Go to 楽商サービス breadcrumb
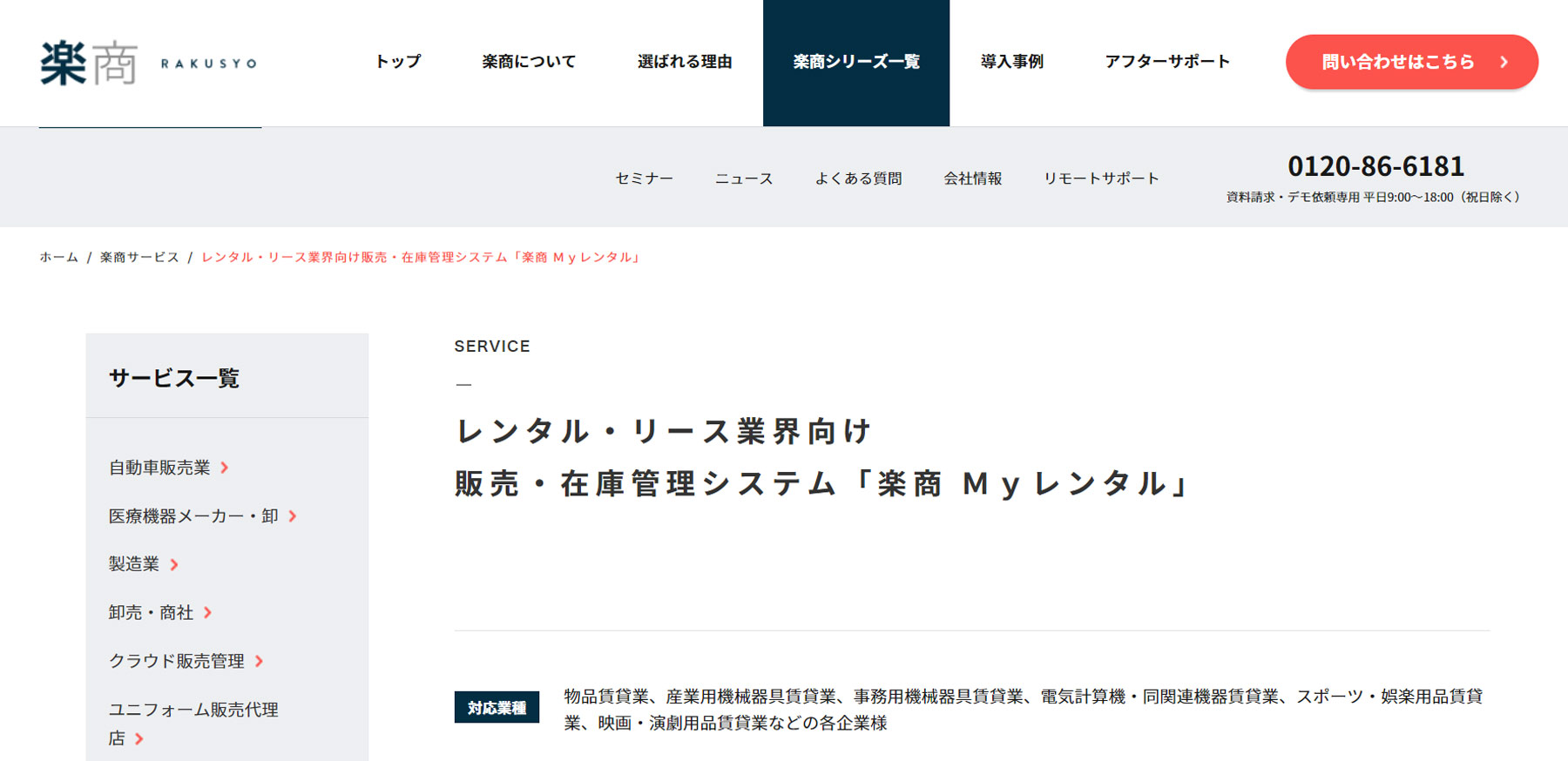The width and height of the screenshot is (1568, 761). 139,258
